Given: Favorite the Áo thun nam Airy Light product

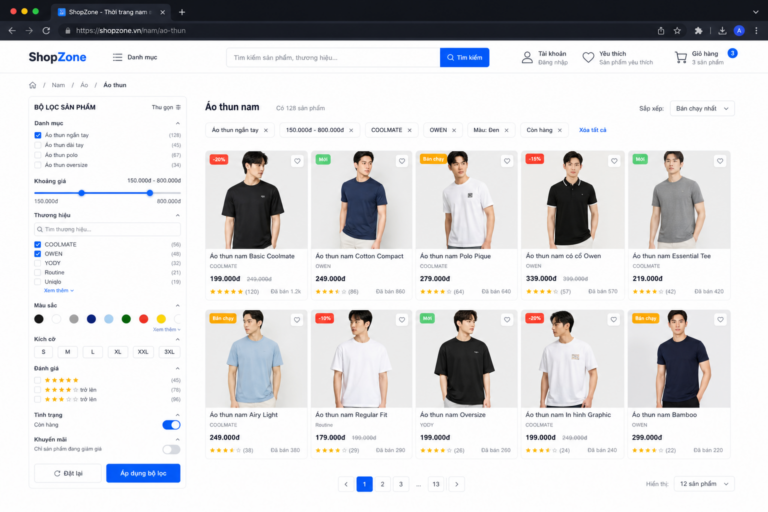Looking at the screenshot, I should point(297,319).
